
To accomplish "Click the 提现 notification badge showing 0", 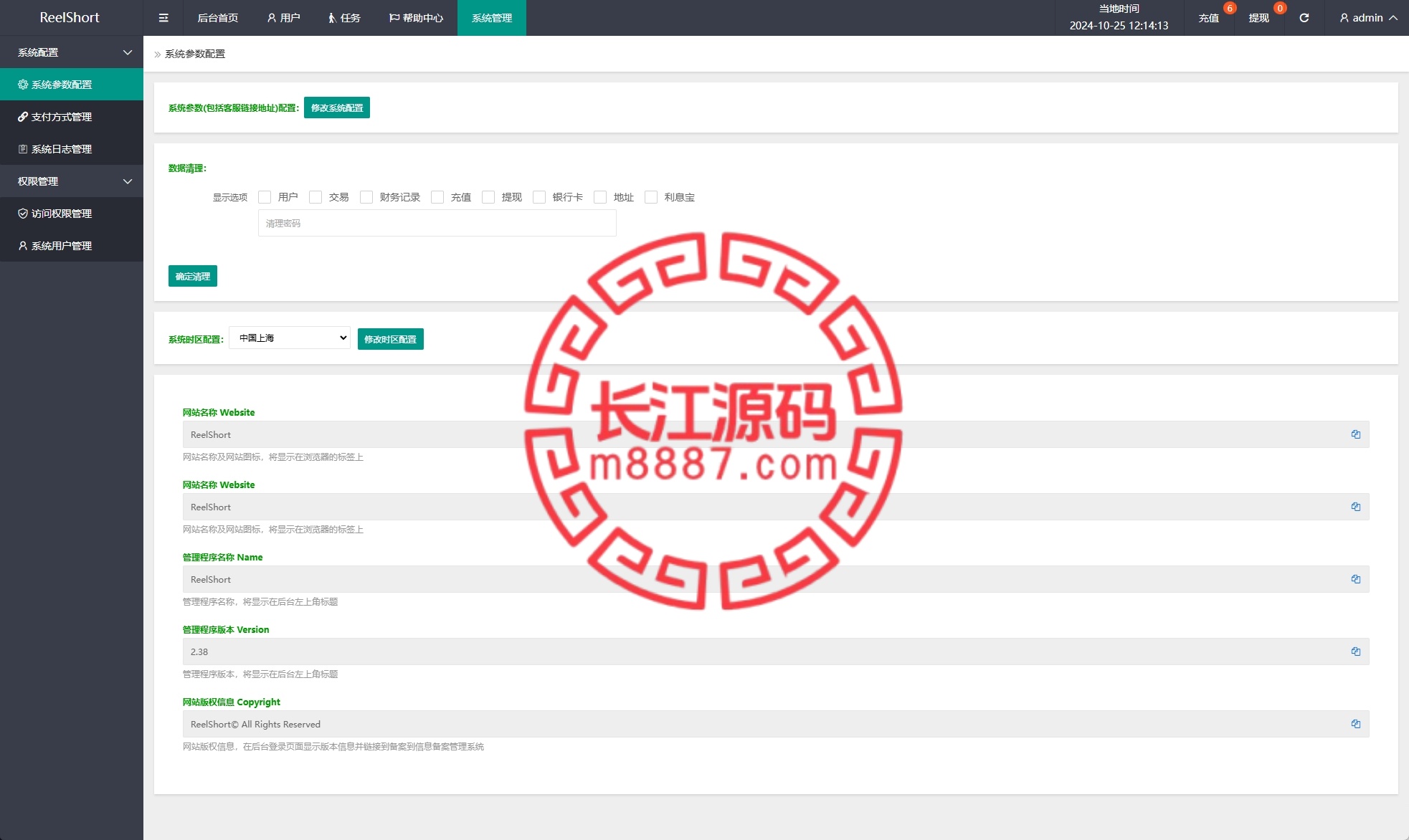I will pos(1280,9).
